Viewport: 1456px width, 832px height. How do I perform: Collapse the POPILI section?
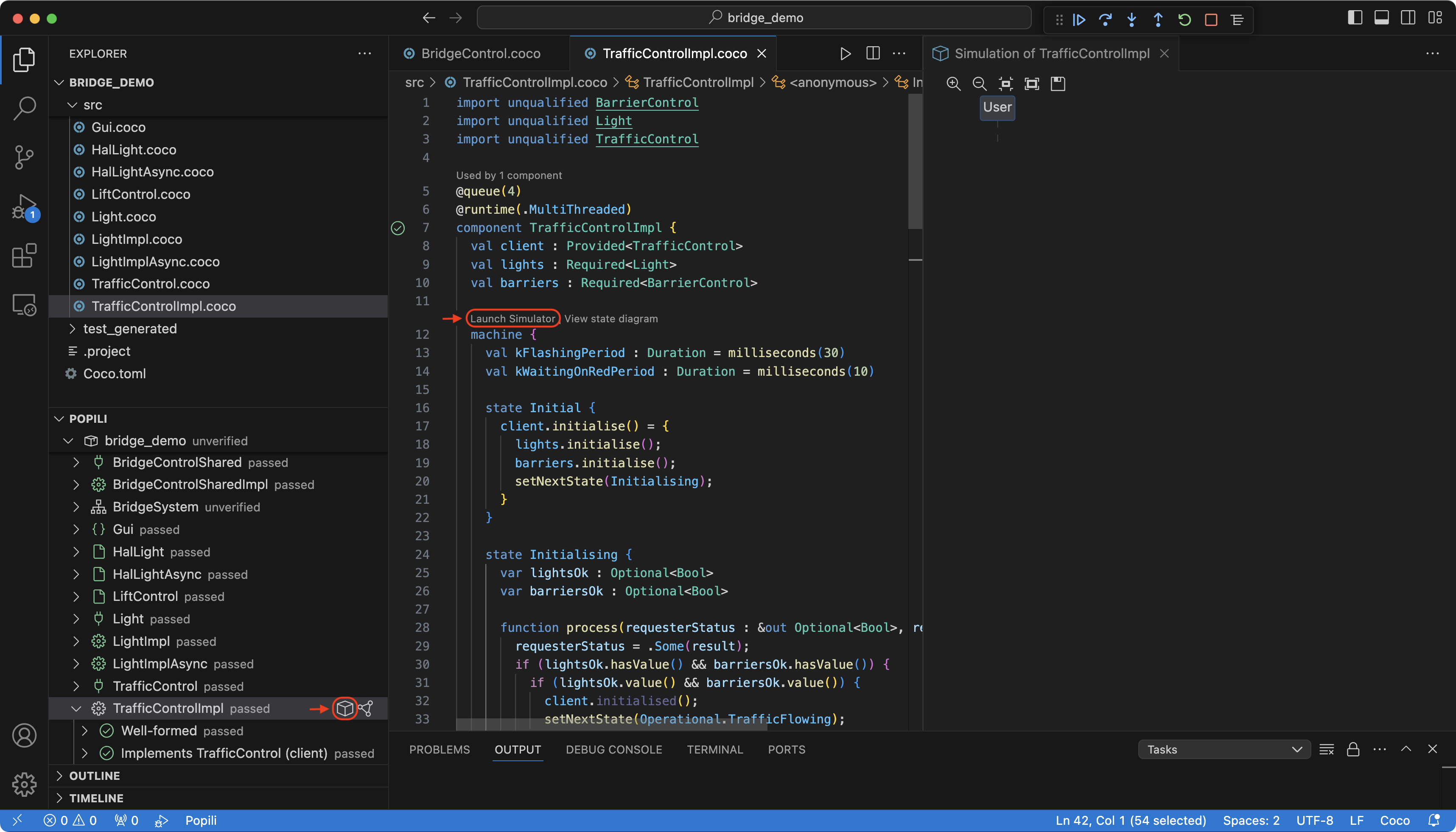point(59,419)
